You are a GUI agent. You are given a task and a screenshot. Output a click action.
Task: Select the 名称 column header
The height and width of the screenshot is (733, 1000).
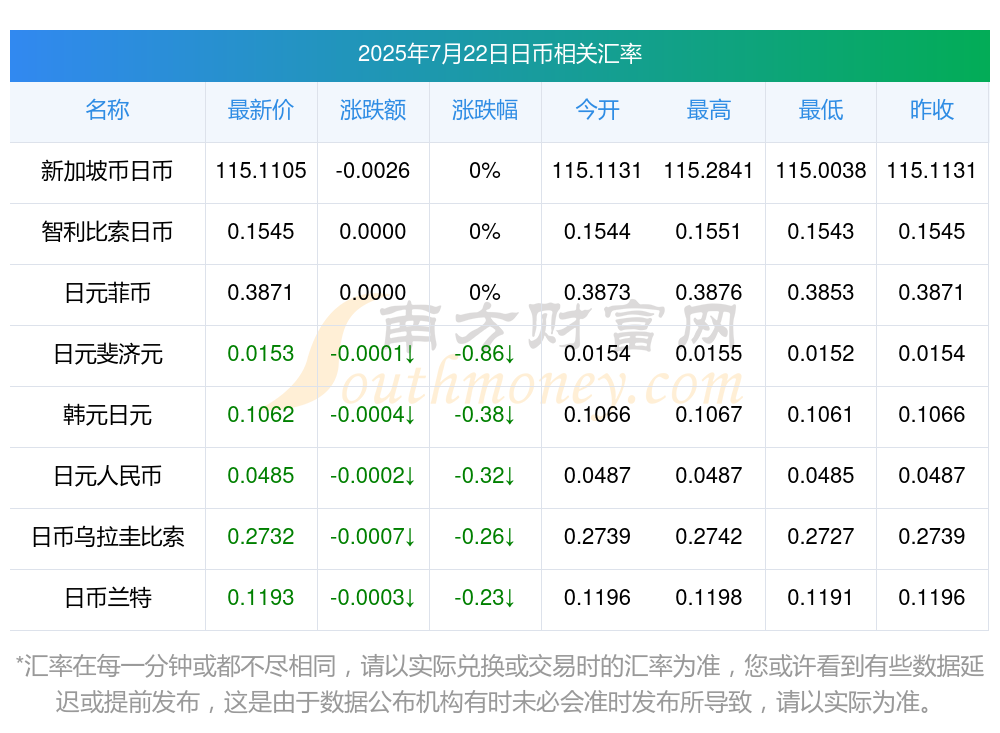pyautogui.click(x=107, y=110)
